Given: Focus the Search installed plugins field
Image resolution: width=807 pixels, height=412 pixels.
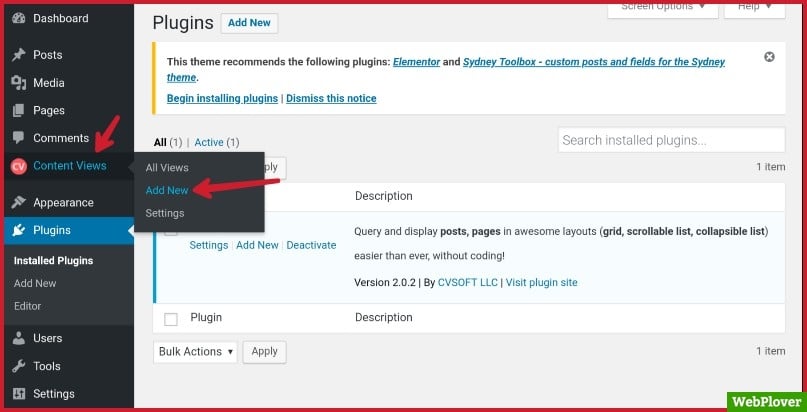Looking at the screenshot, I should (672, 140).
